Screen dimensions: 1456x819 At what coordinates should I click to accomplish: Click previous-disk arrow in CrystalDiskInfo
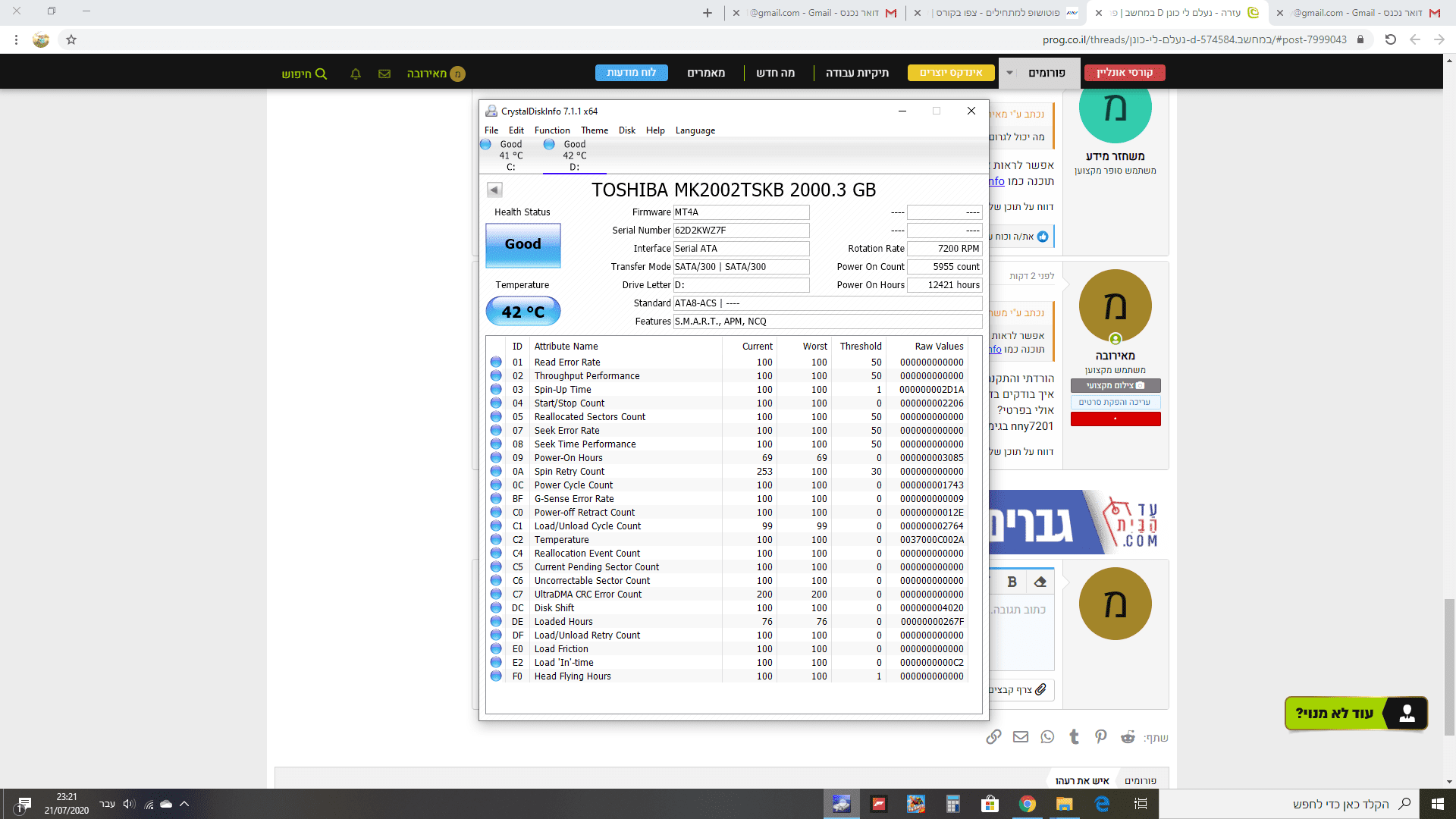494,190
